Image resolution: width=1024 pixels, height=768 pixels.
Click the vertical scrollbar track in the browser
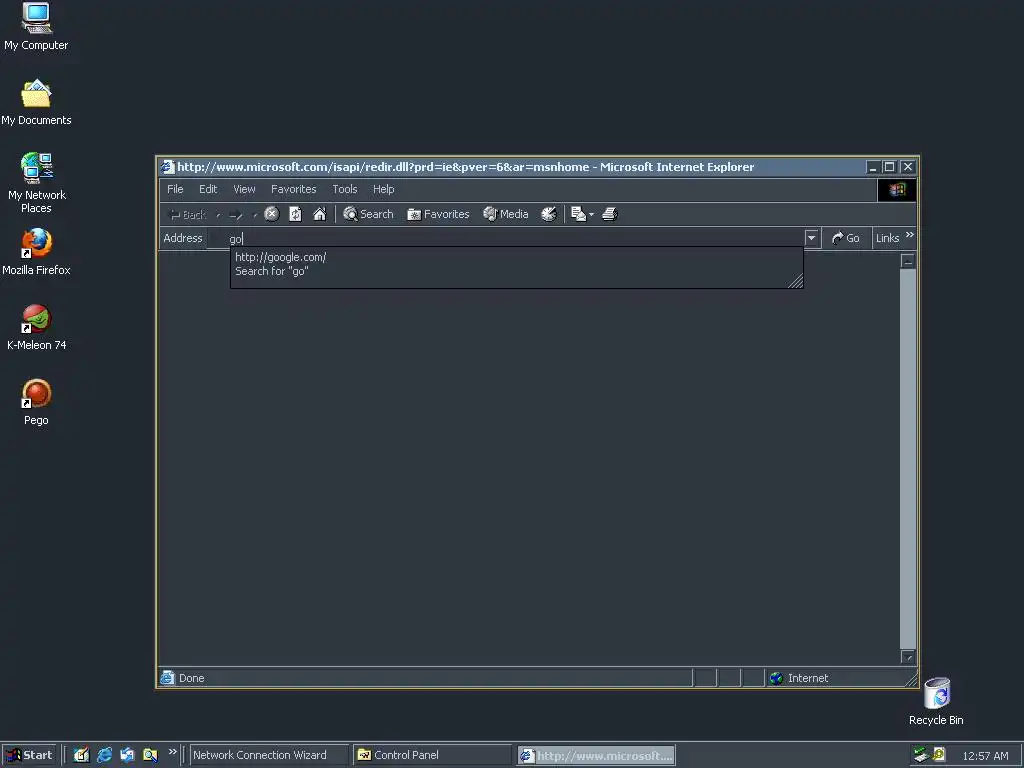click(x=908, y=458)
